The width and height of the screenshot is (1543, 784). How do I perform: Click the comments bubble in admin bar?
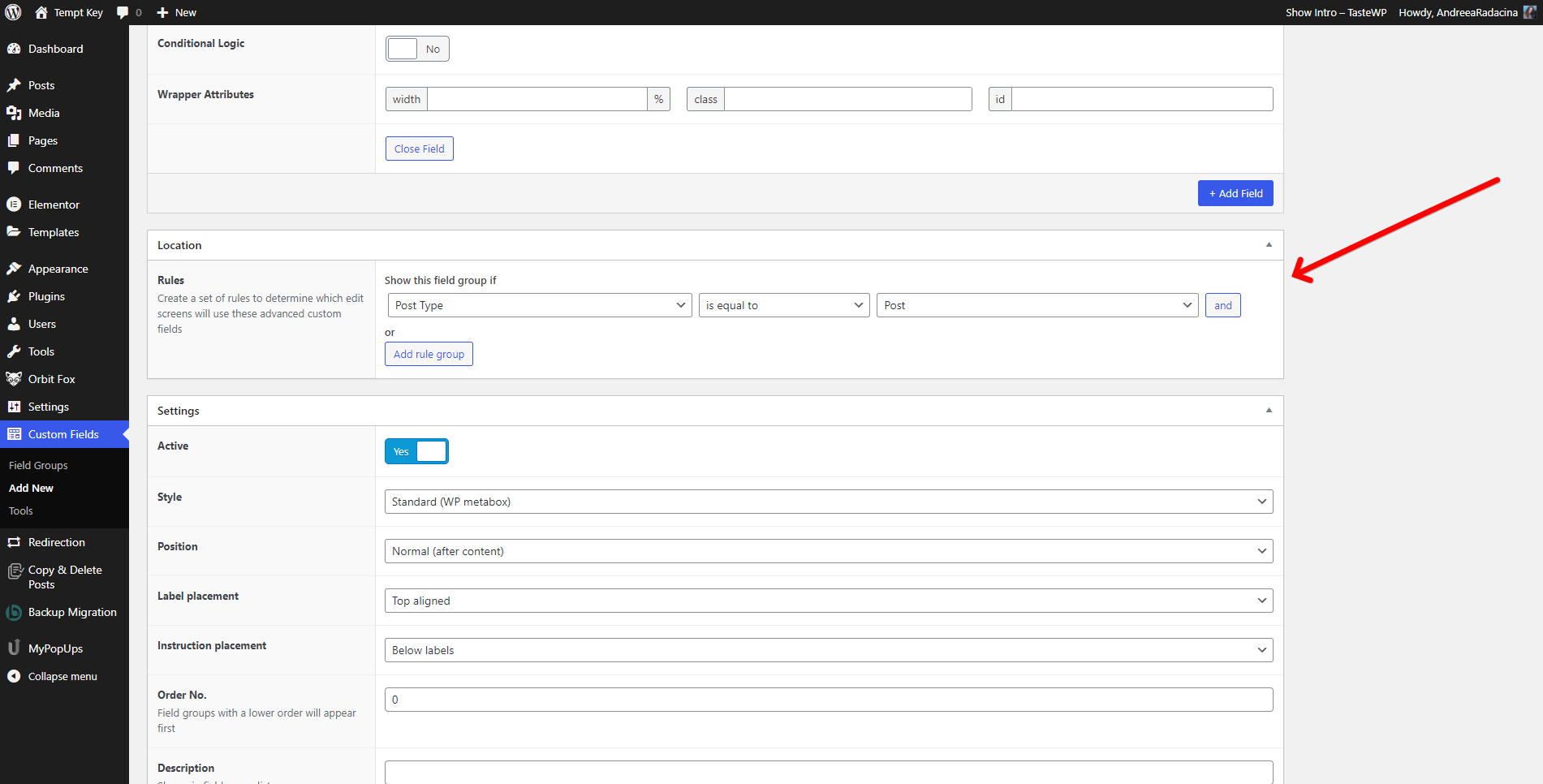coord(123,12)
